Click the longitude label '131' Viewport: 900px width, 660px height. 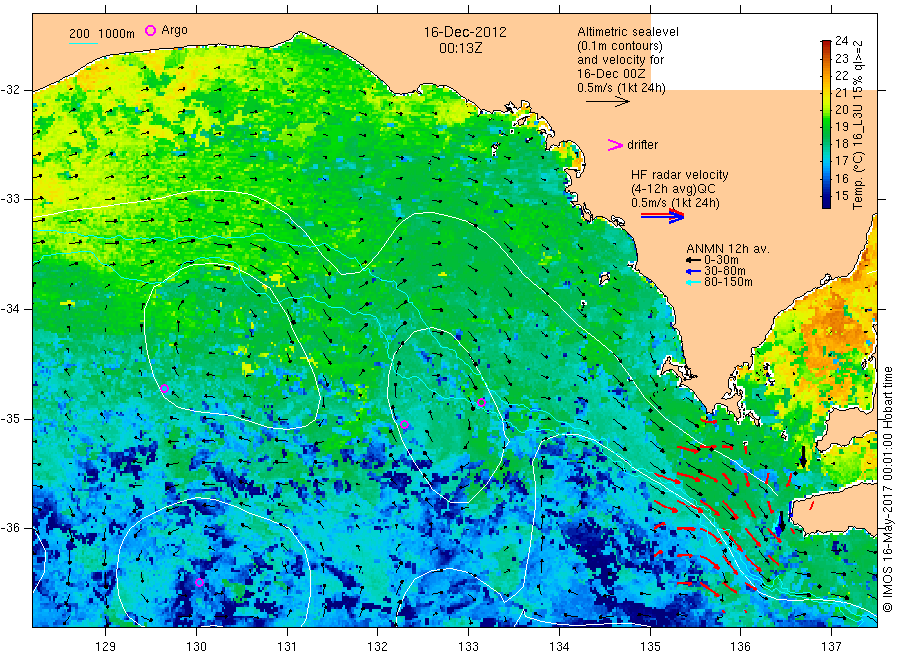287,647
